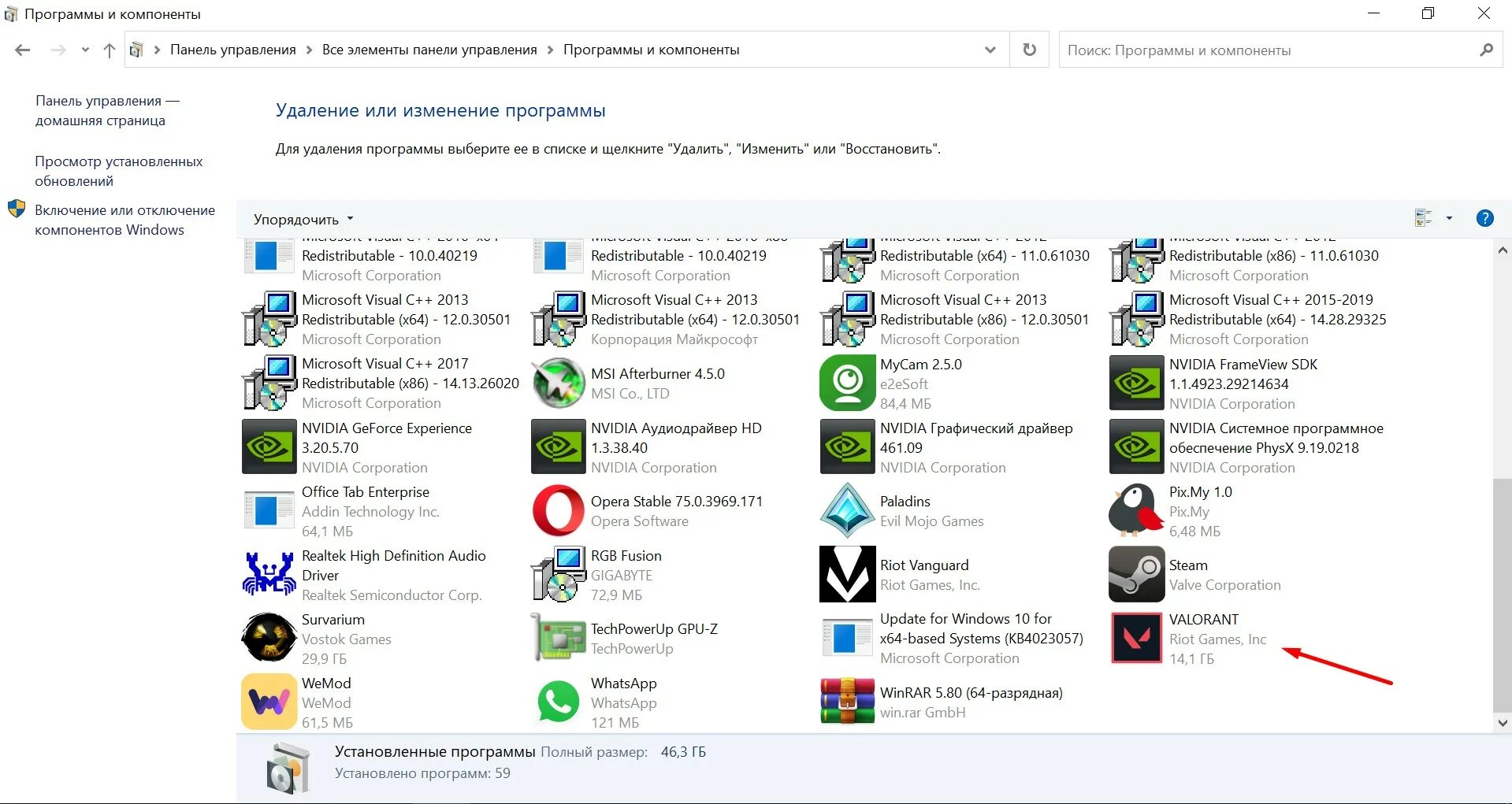1512x804 pixels.
Task: Click the TechPowerUp GPU-Z icon
Action: (558, 637)
